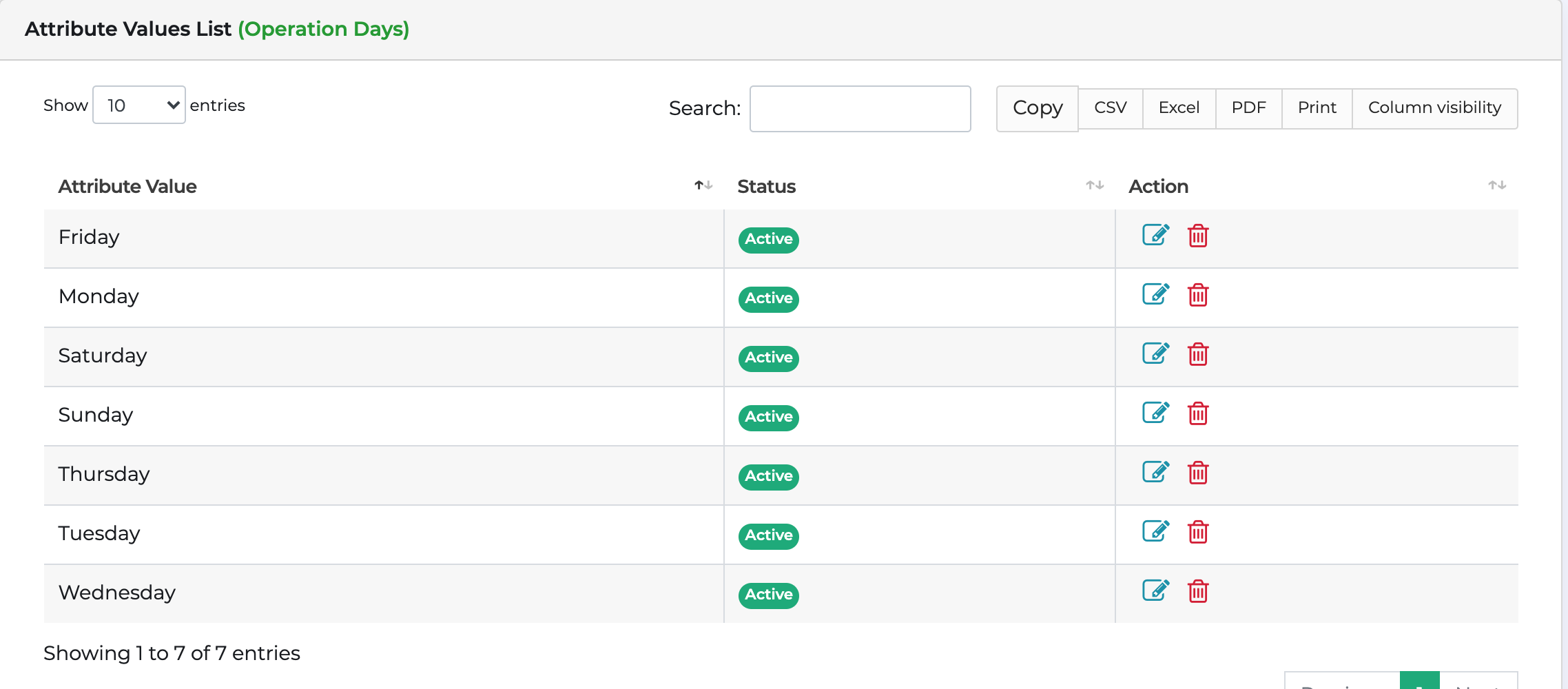Open the Column visibility menu
1568x689 pixels.
[1434, 107]
